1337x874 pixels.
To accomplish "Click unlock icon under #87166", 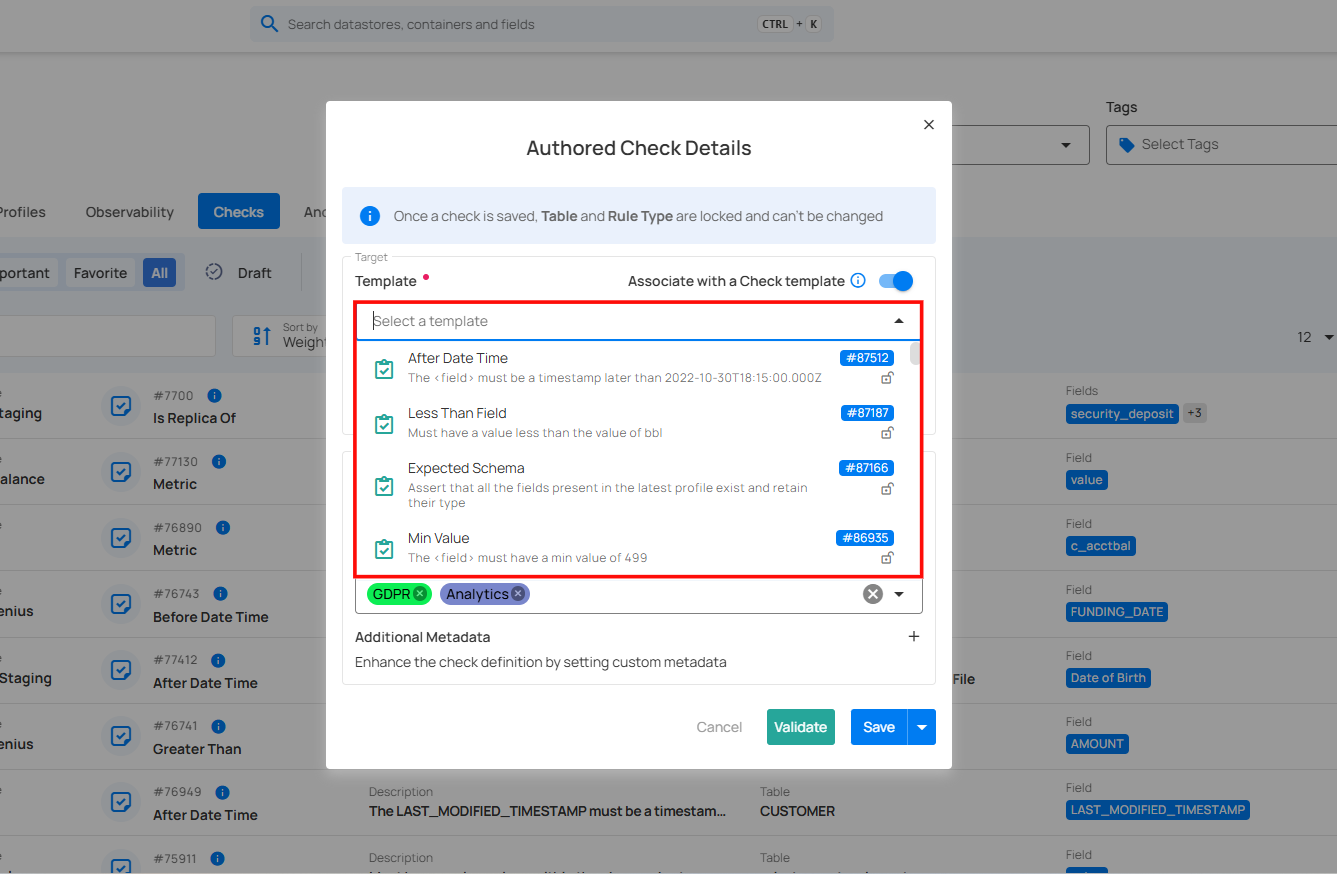I will coord(887,489).
